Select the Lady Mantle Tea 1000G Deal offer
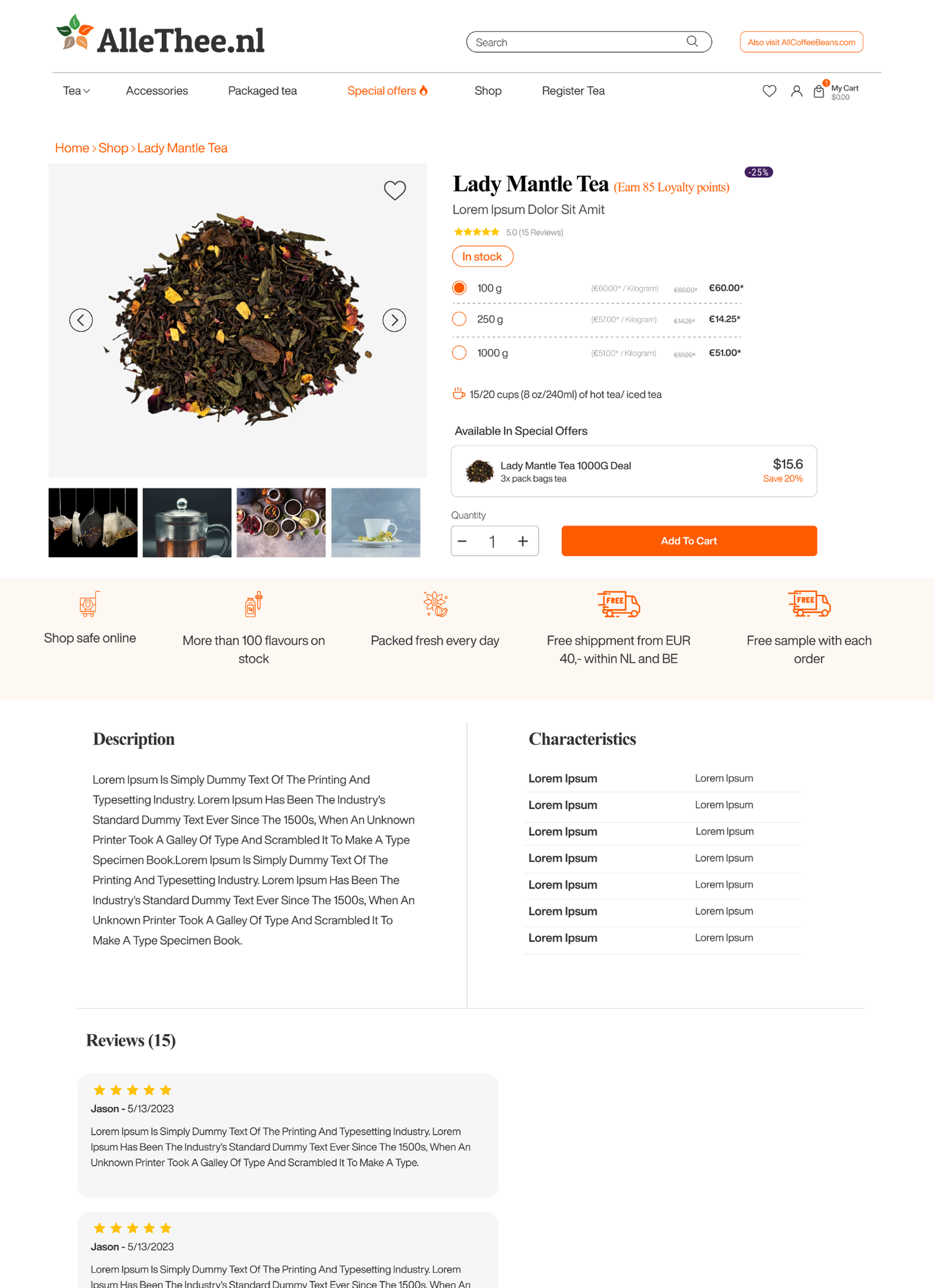Screen dimensions: 934x1288 click(x=634, y=472)
